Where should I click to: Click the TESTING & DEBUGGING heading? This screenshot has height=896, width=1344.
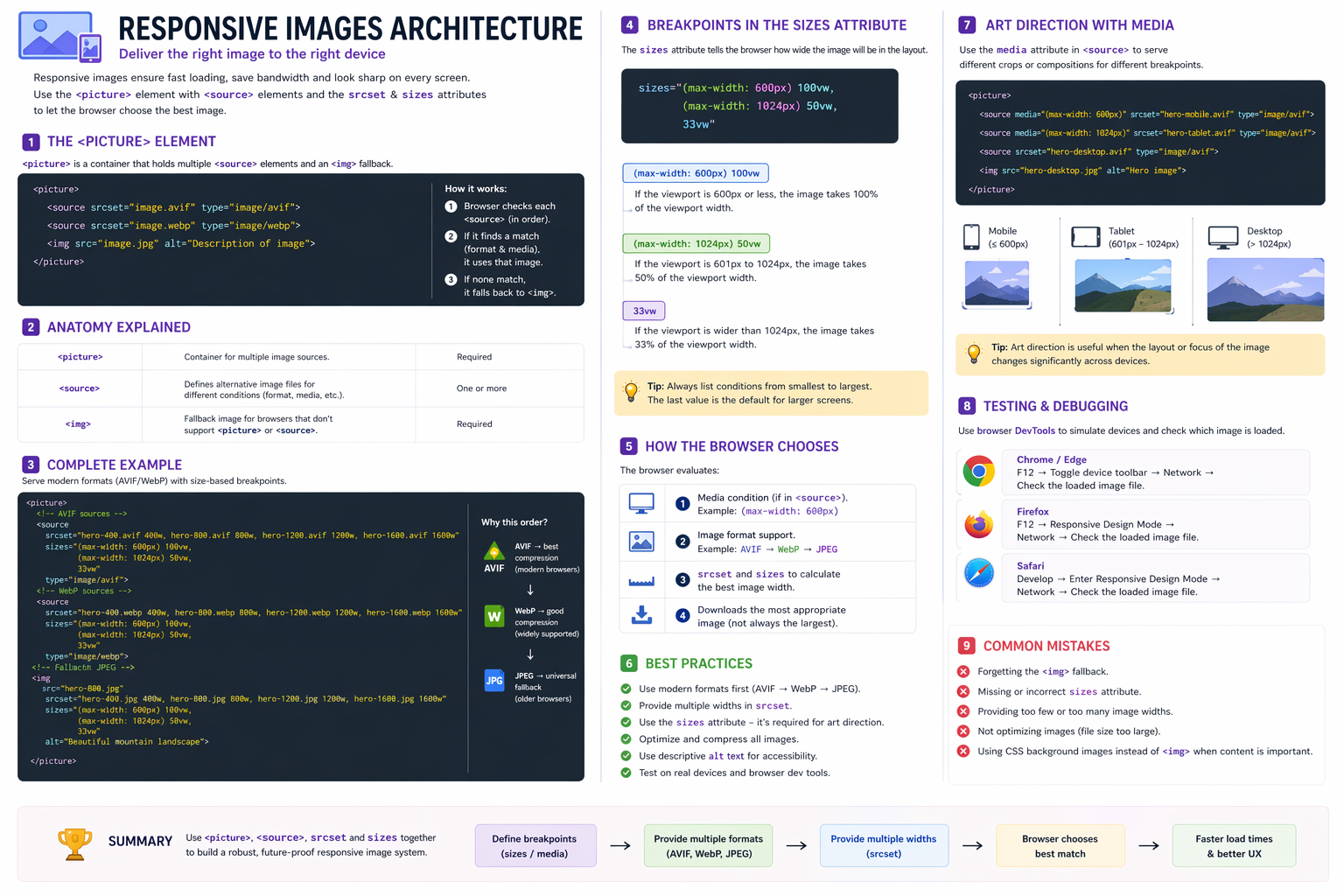(1056, 406)
